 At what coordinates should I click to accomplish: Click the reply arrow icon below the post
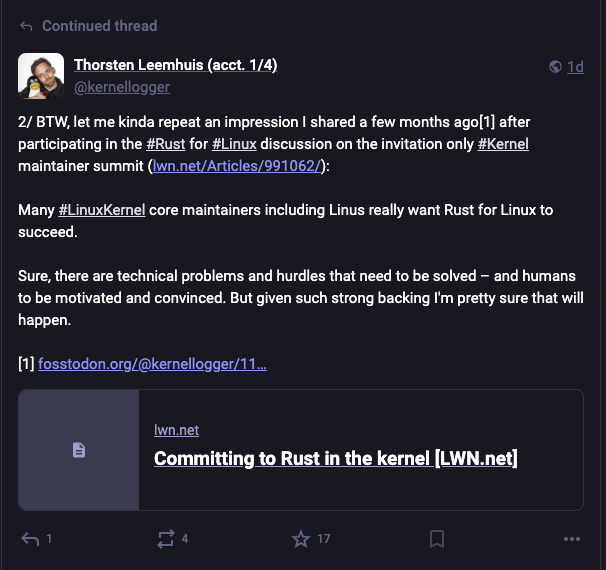[x=30, y=539]
